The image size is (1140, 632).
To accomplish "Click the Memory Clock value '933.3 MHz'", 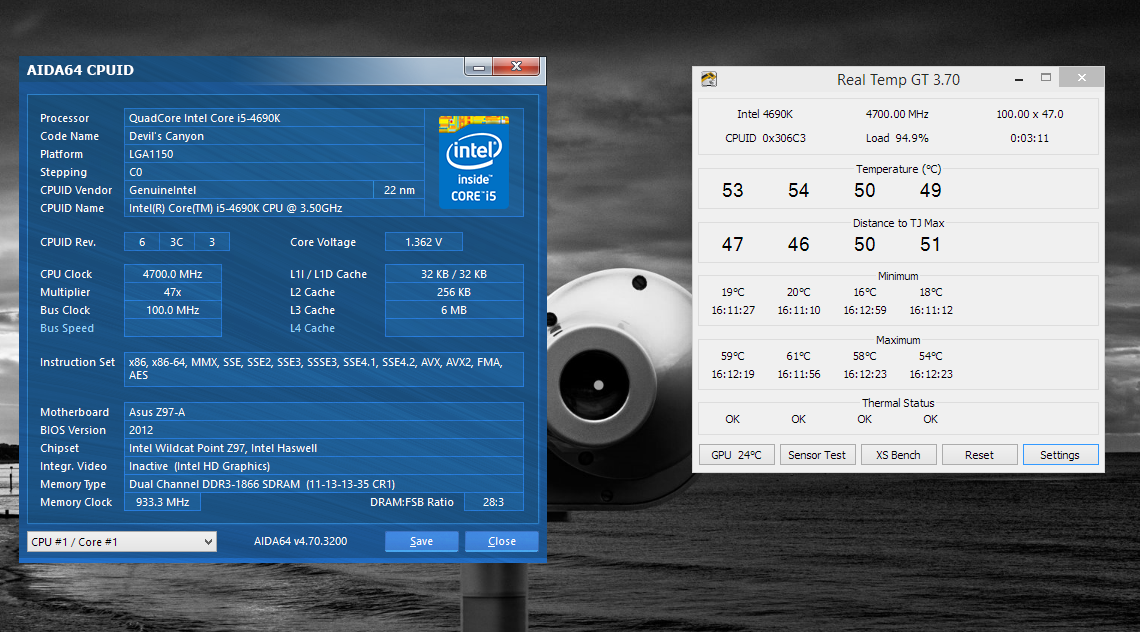I will (162, 502).
